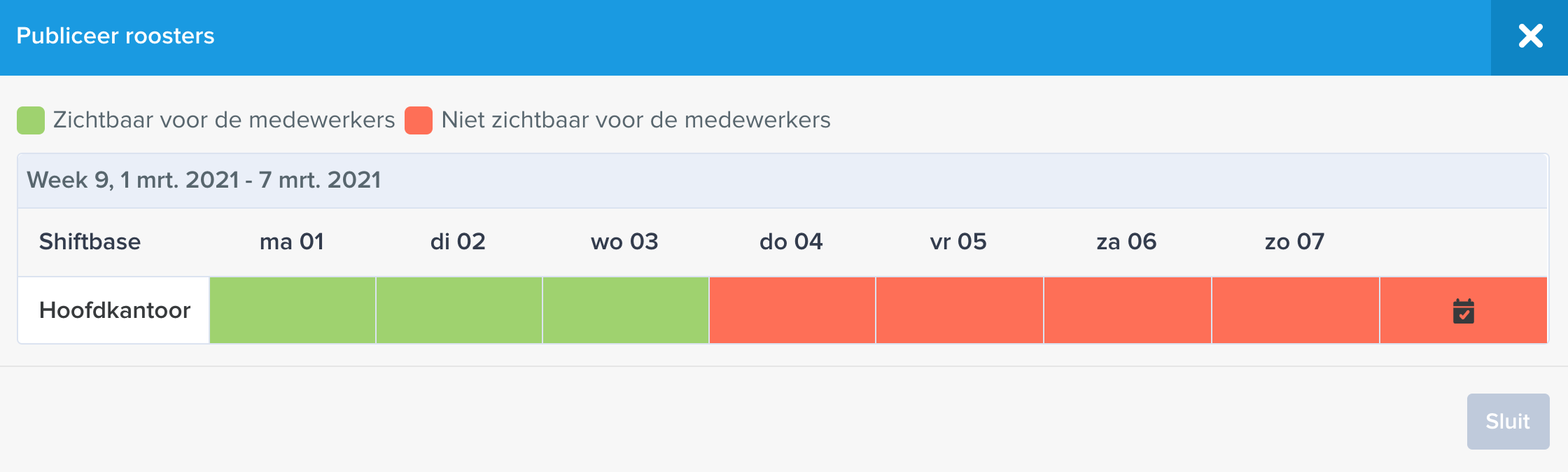This screenshot has height=472, width=1568.
Task: Publish the red Friday 05 cell
Action: click(960, 310)
